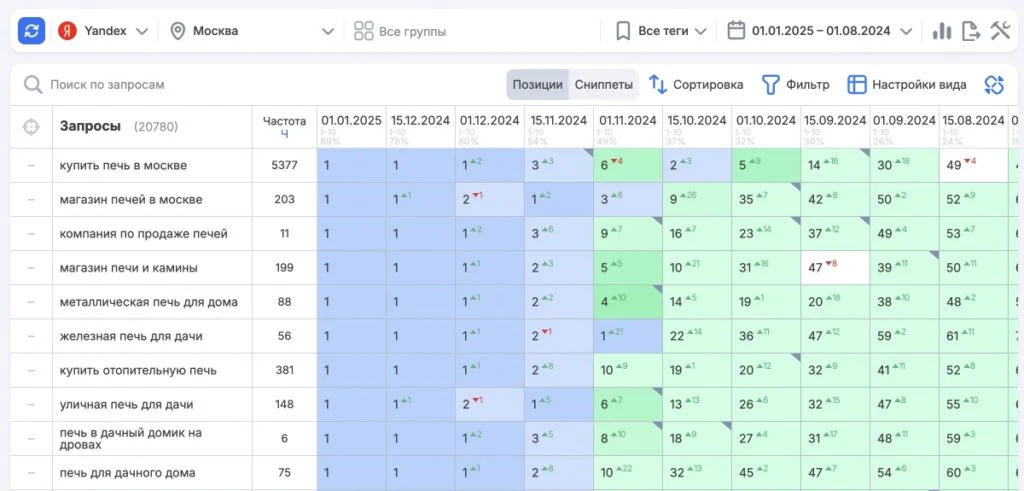The width and height of the screenshot is (1024, 491).
Task: Click the export file icon
Action: click(970, 31)
